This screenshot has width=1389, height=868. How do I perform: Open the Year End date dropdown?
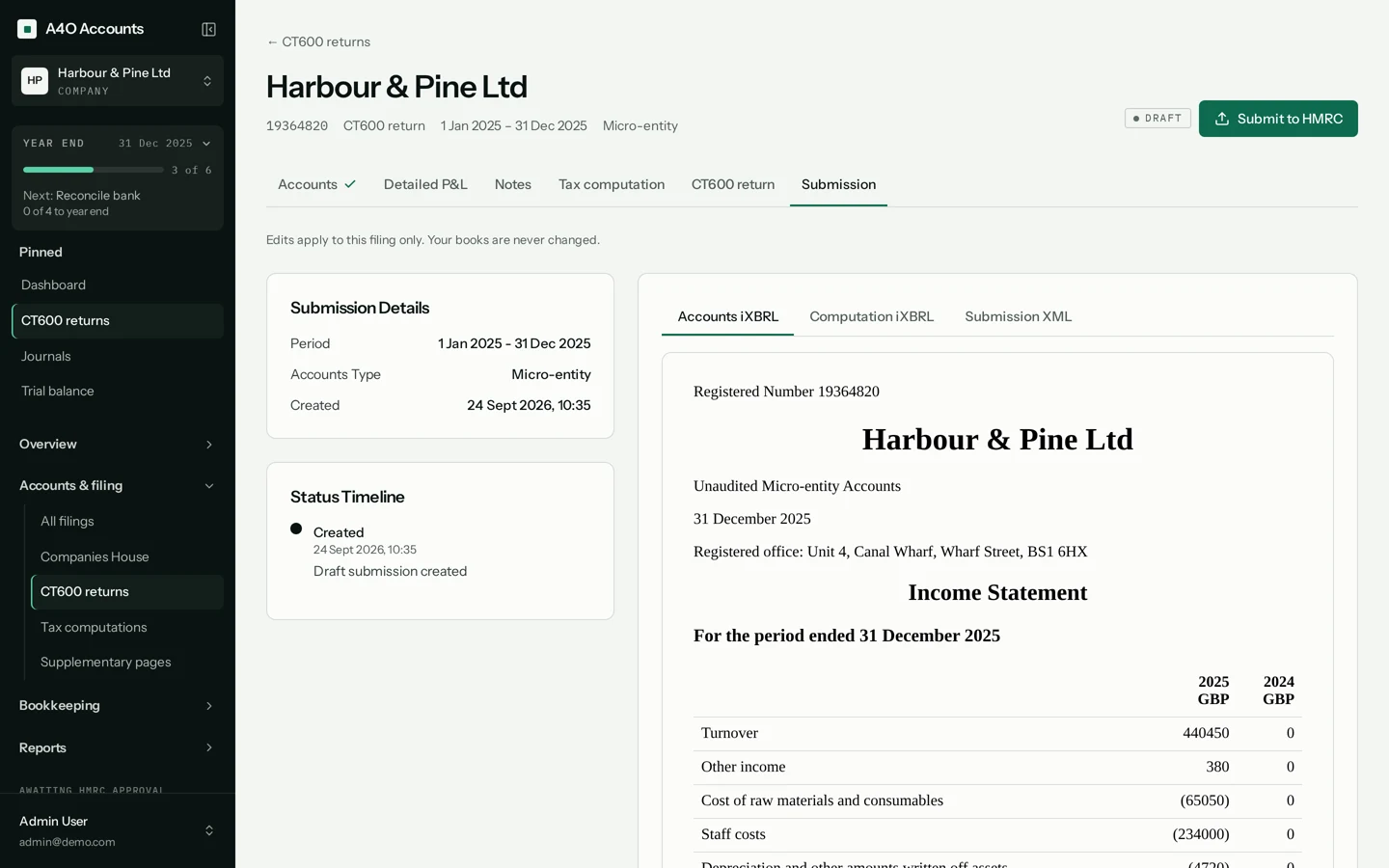click(x=164, y=144)
